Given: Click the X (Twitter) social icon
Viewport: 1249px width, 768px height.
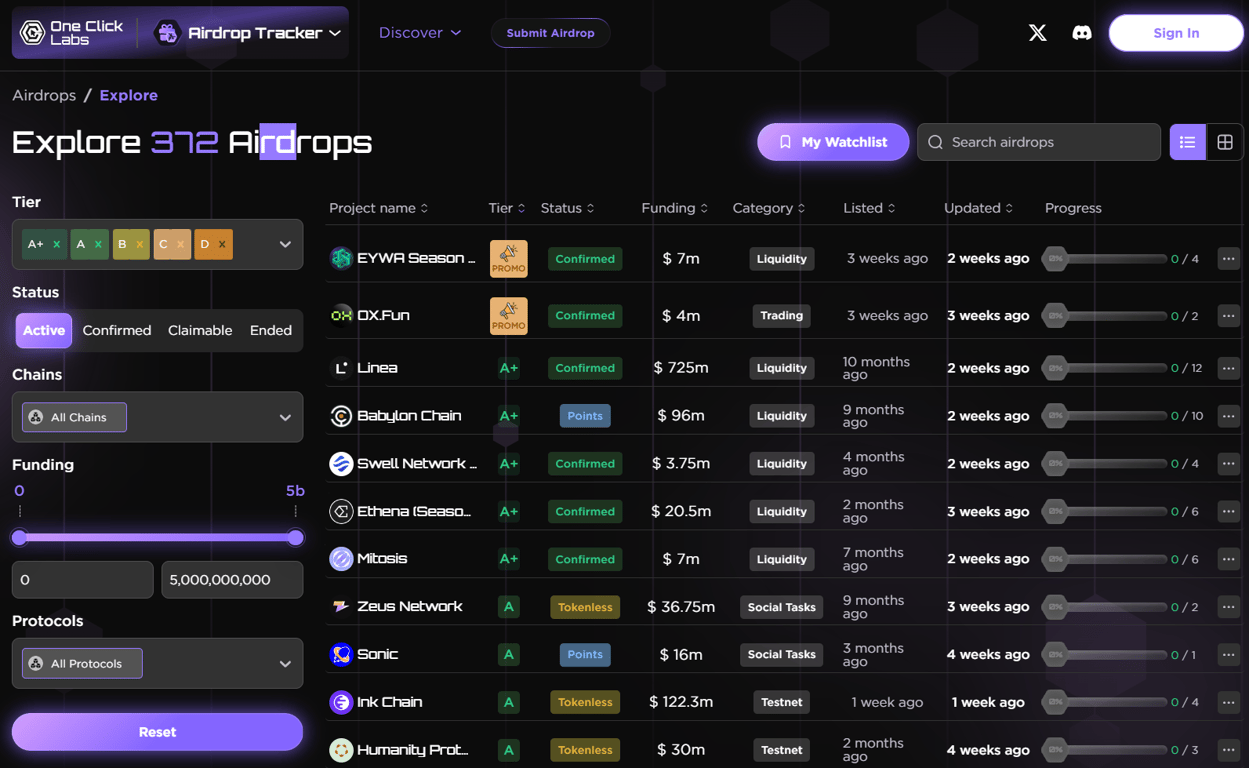Looking at the screenshot, I should (1037, 32).
